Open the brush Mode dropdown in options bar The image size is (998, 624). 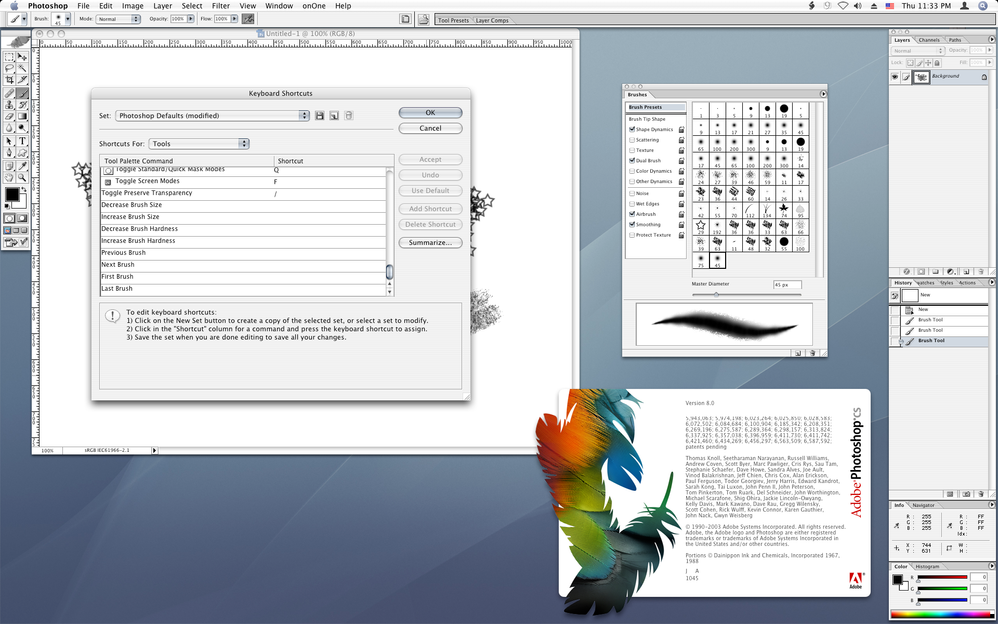118,19
